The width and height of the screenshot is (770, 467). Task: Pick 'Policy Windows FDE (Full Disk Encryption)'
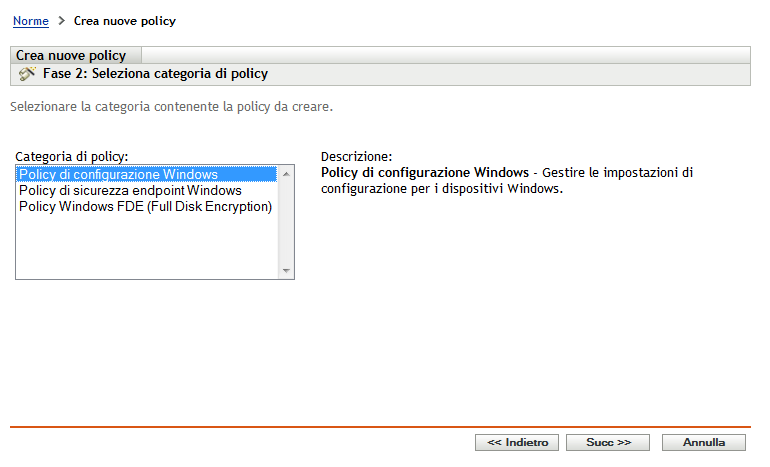[x=145, y=206]
